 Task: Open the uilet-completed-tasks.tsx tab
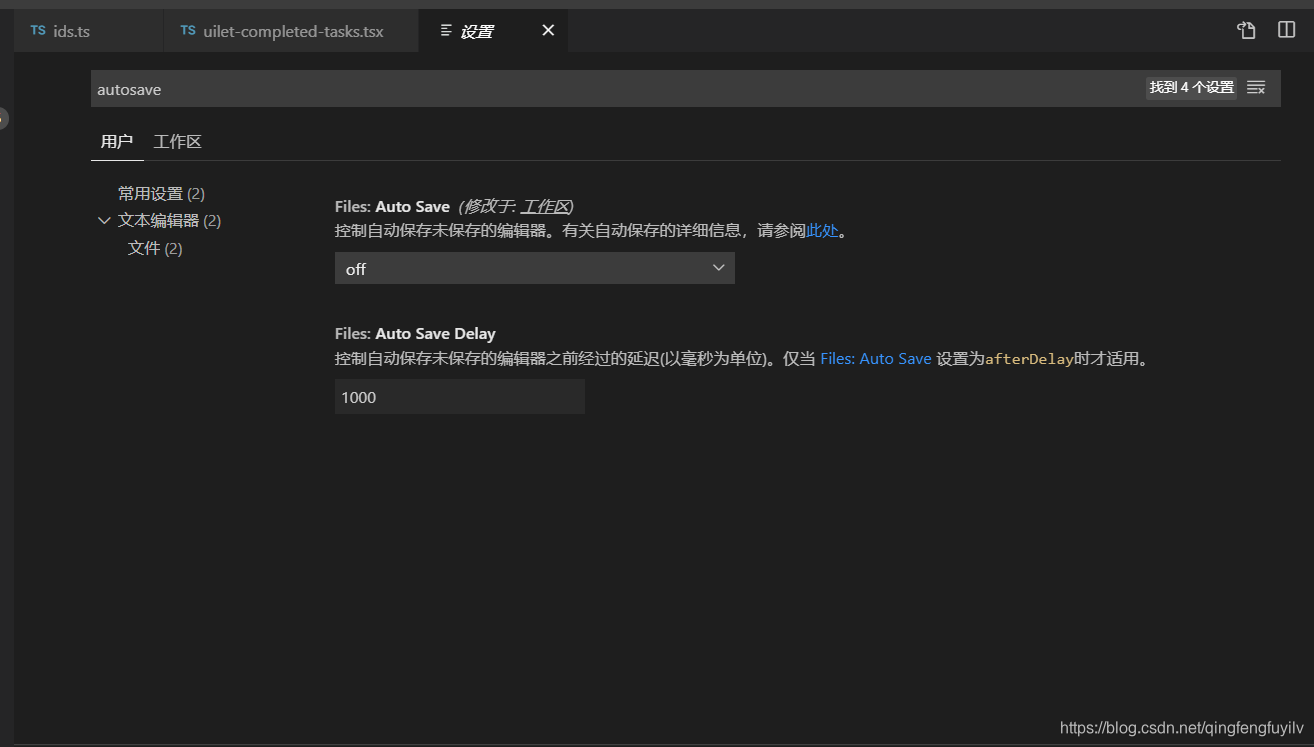291,31
